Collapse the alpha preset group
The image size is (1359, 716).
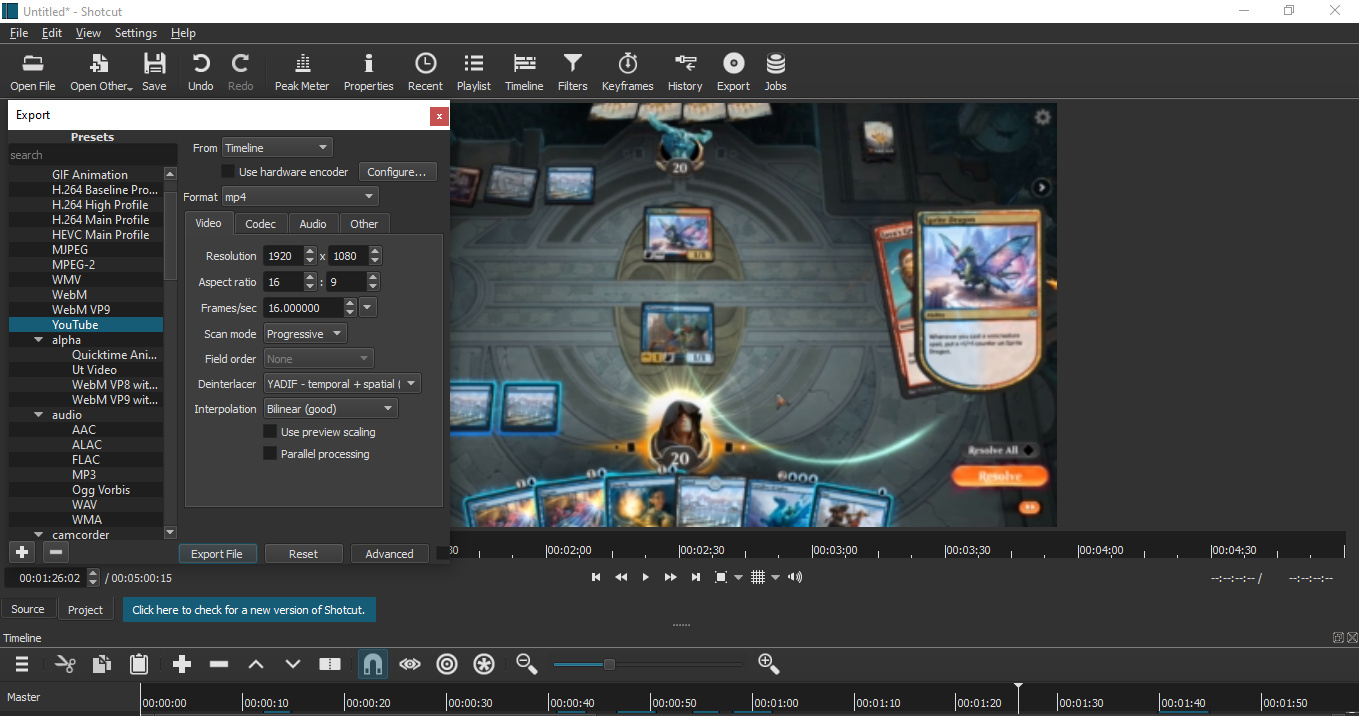pyautogui.click(x=39, y=340)
